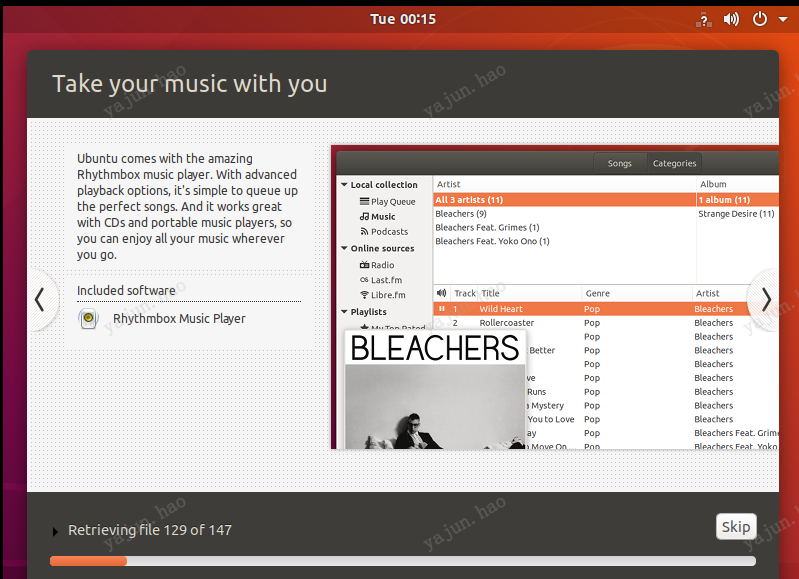Click the Genre column header
The width and height of the screenshot is (799, 579).
[636, 294]
